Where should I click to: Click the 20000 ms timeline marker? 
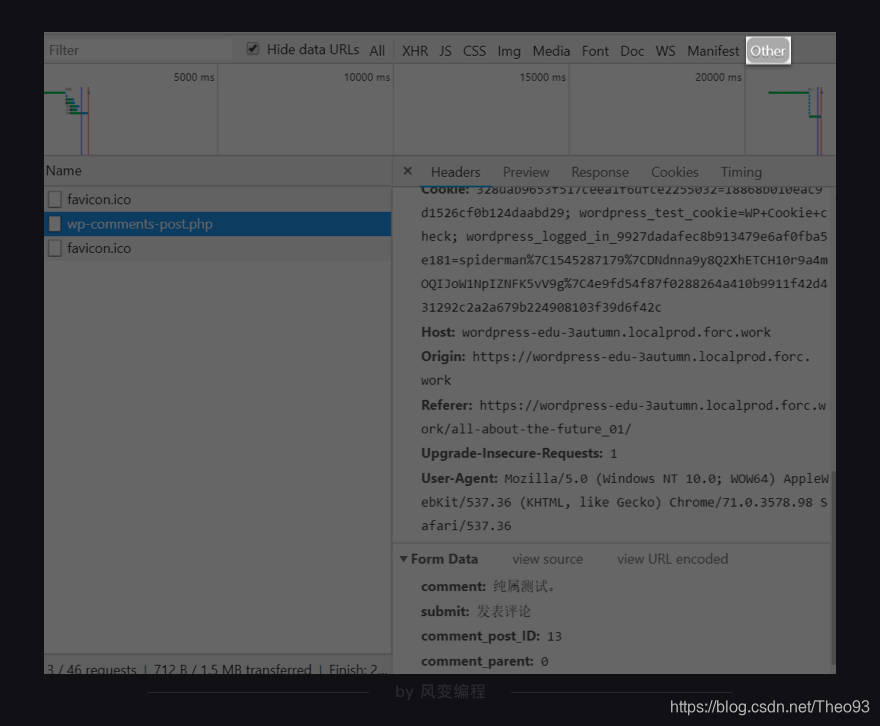pyautogui.click(x=718, y=77)
